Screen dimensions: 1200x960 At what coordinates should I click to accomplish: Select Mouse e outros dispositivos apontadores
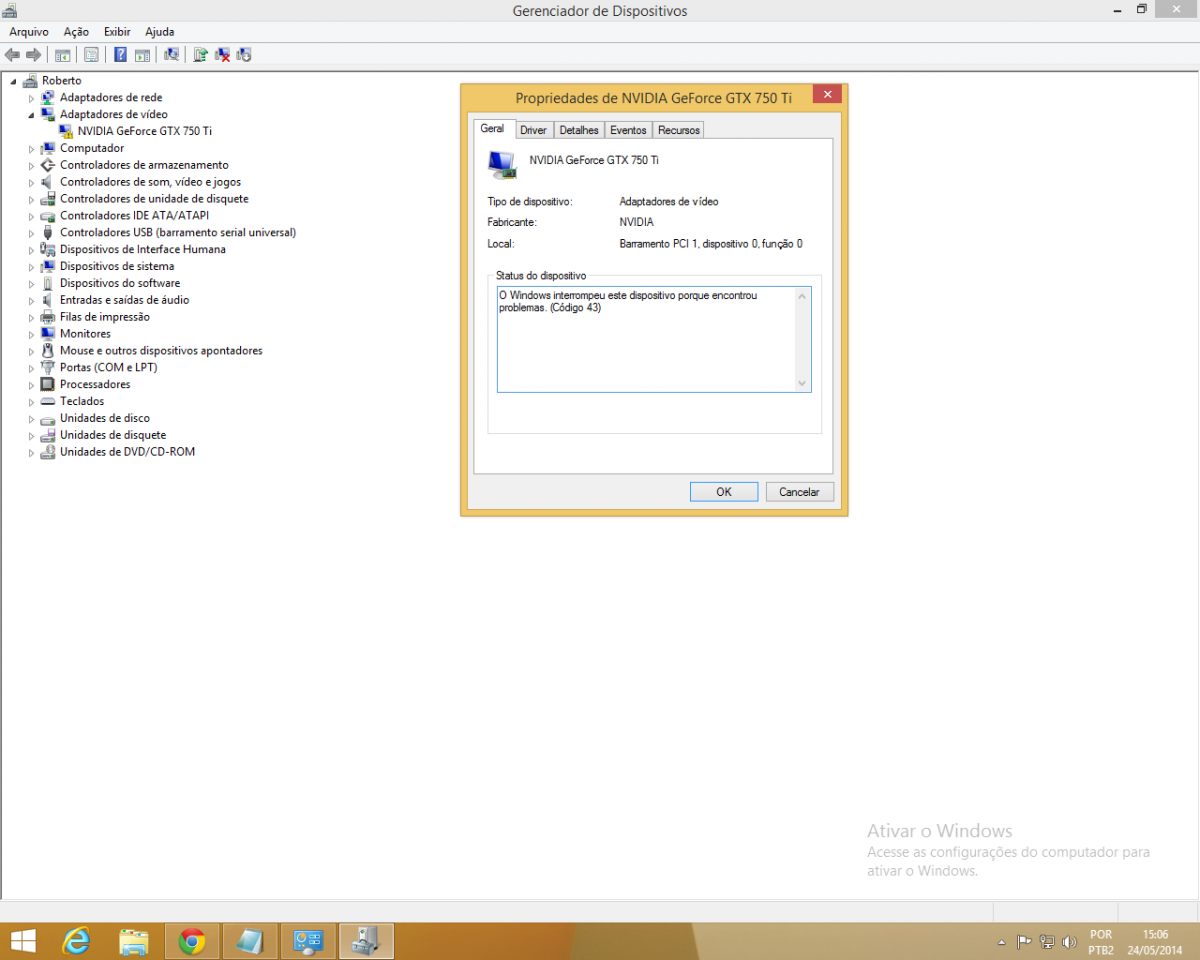tap(161, 351)
